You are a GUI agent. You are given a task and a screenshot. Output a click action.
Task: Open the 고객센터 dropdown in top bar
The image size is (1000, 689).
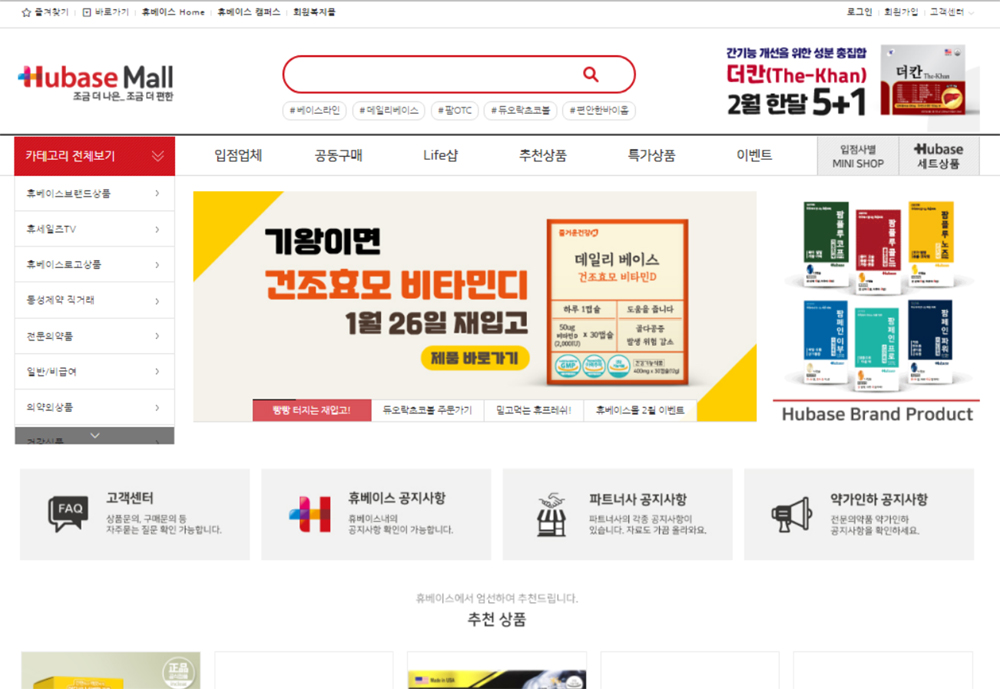[952, 12]
